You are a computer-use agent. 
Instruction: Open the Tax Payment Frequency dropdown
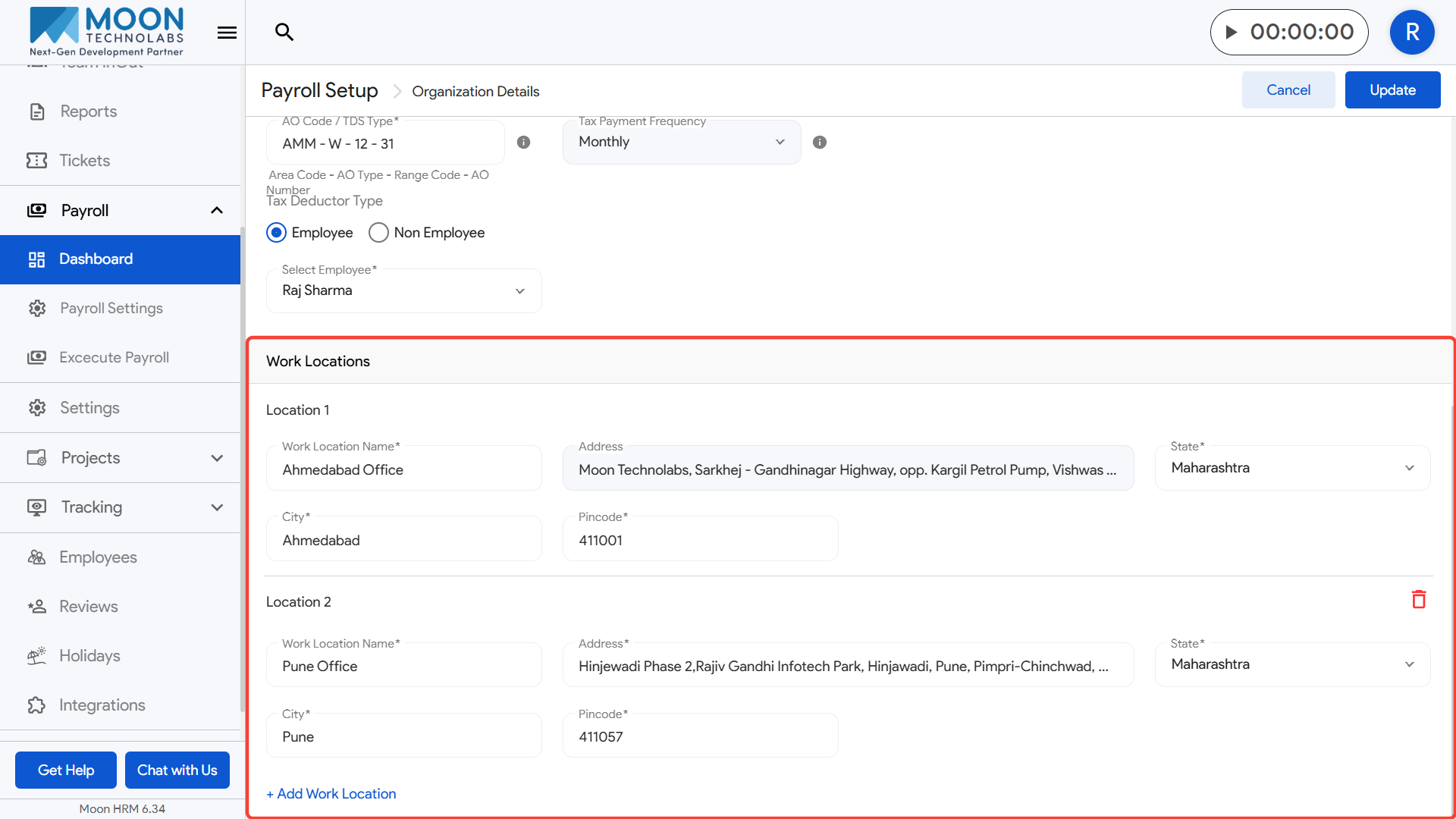[681, 143]
